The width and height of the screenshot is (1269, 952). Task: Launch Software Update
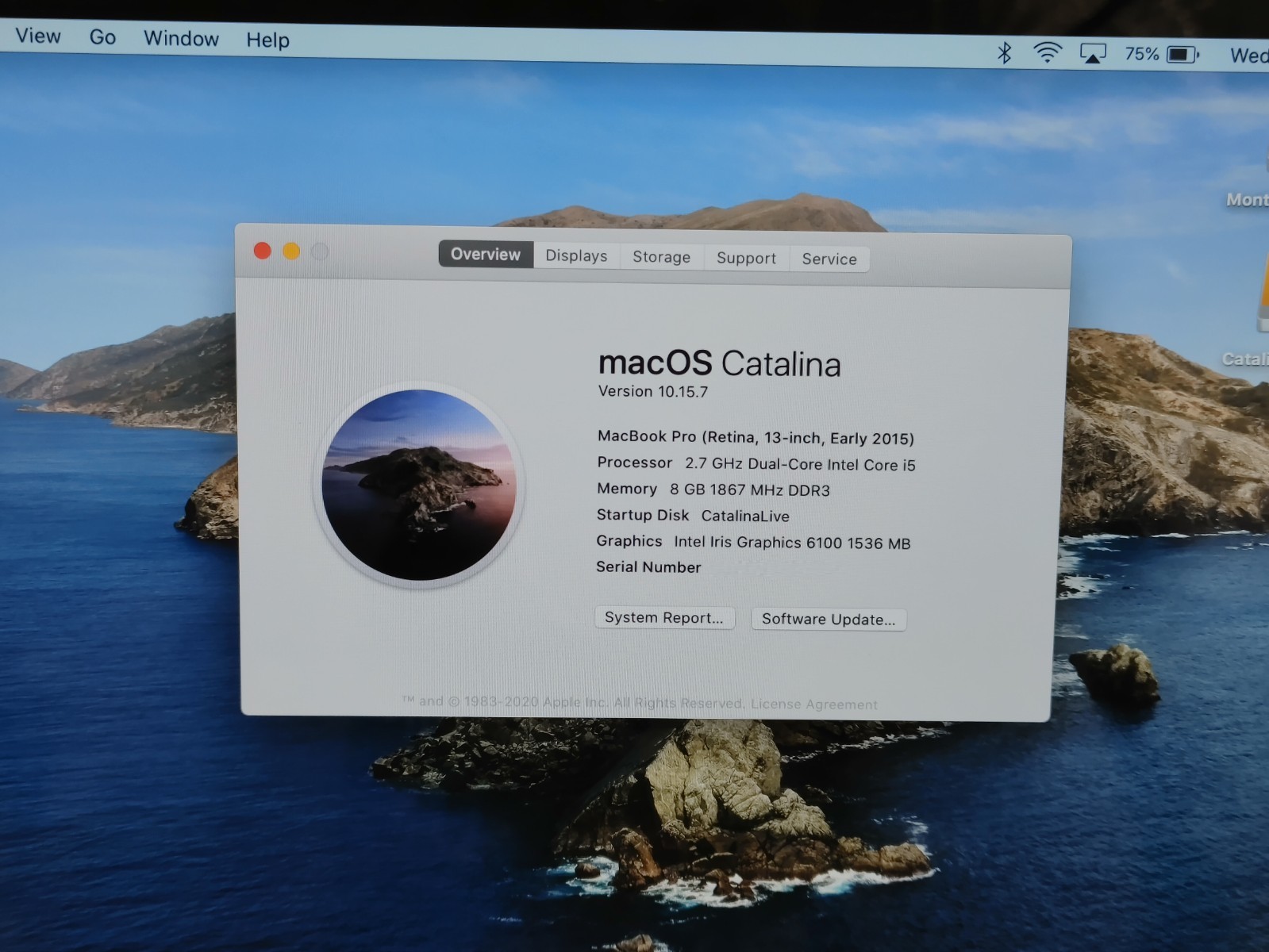pos(829,619)
